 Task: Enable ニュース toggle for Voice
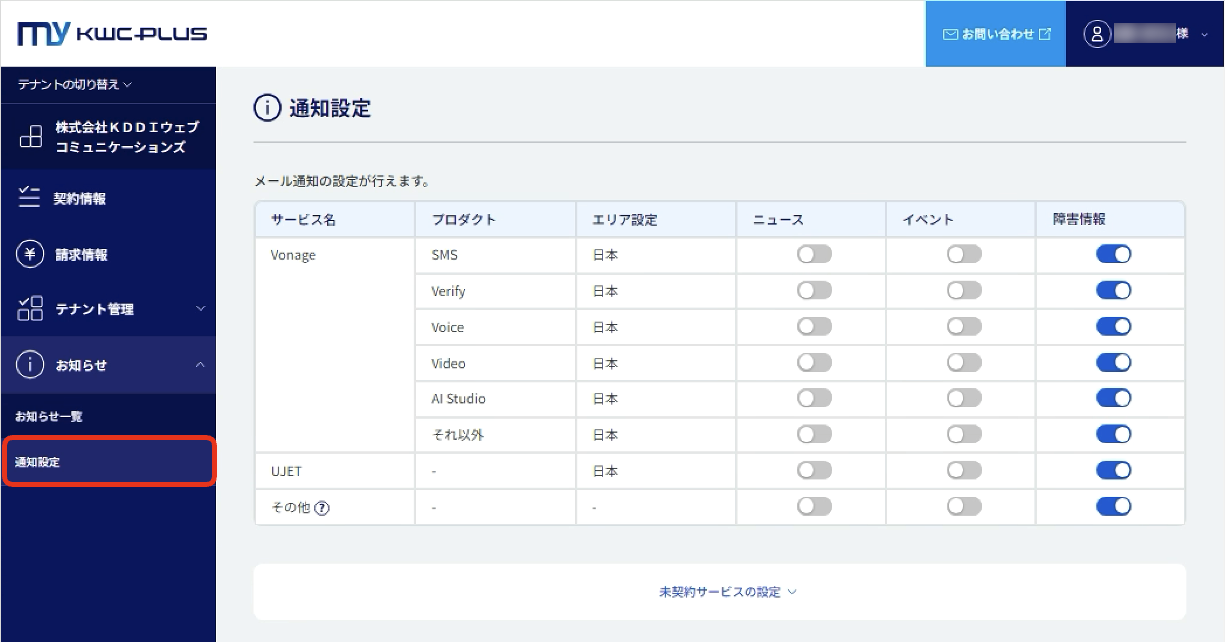(814, 326)
